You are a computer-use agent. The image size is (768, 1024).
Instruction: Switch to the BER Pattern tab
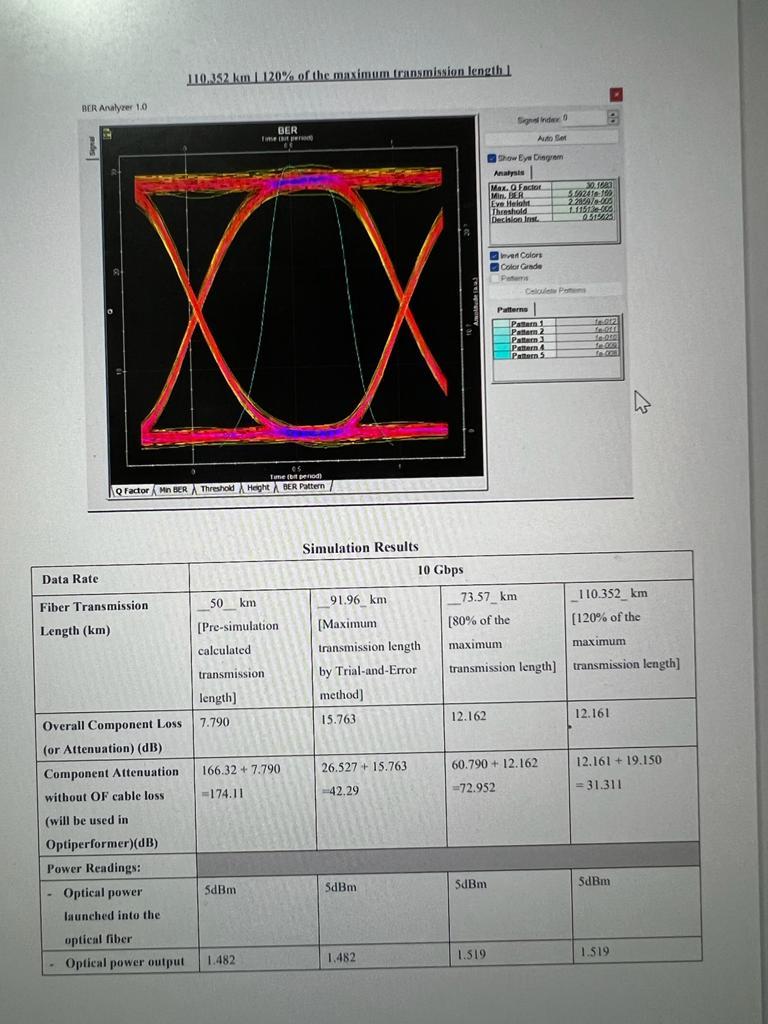304,487
